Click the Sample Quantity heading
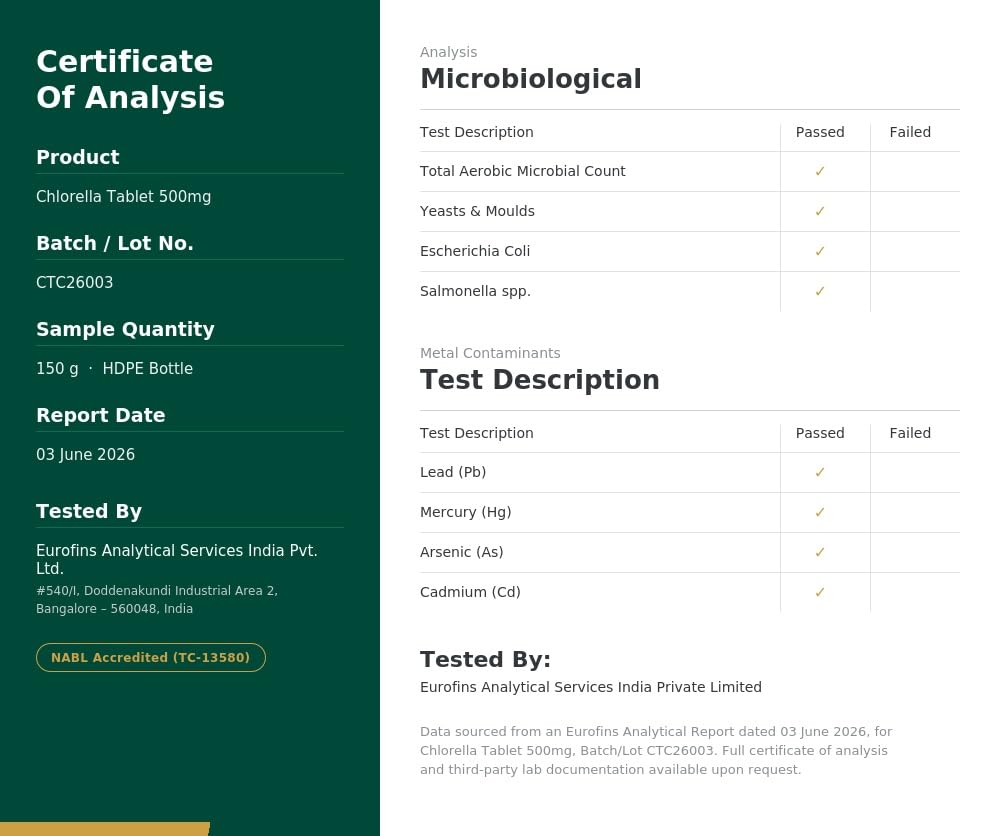This screenshot has width=1000, height=836. (125, 329)
